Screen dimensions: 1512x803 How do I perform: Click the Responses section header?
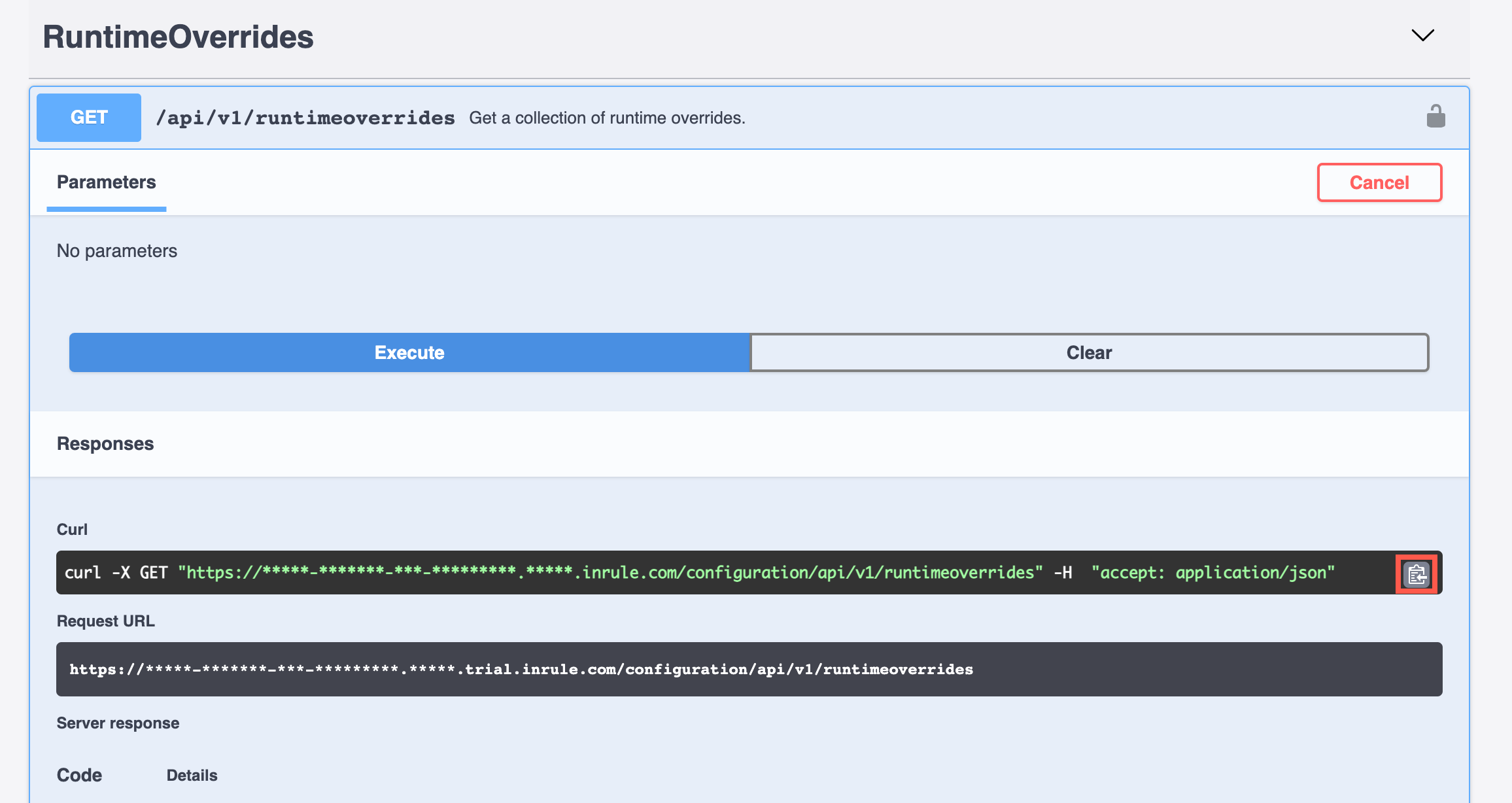click(105, 444)
